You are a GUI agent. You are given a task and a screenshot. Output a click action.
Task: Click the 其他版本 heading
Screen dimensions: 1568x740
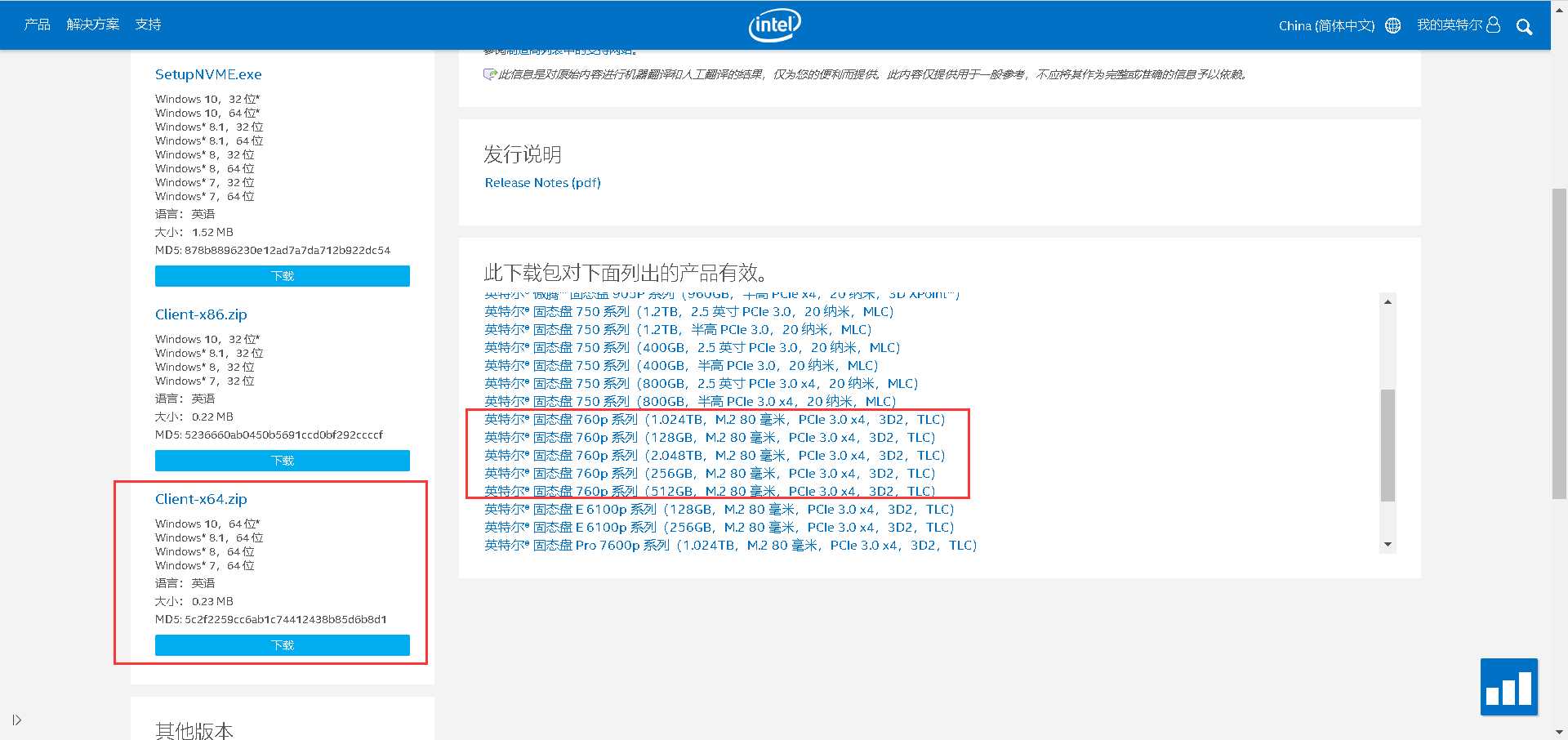194,730
